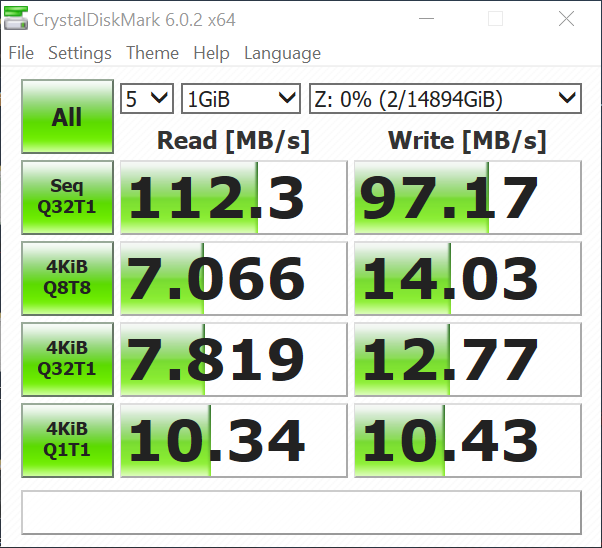602x548 pixels.
Task: Click the empty comment field at bottom
Action: coord(301,512)
